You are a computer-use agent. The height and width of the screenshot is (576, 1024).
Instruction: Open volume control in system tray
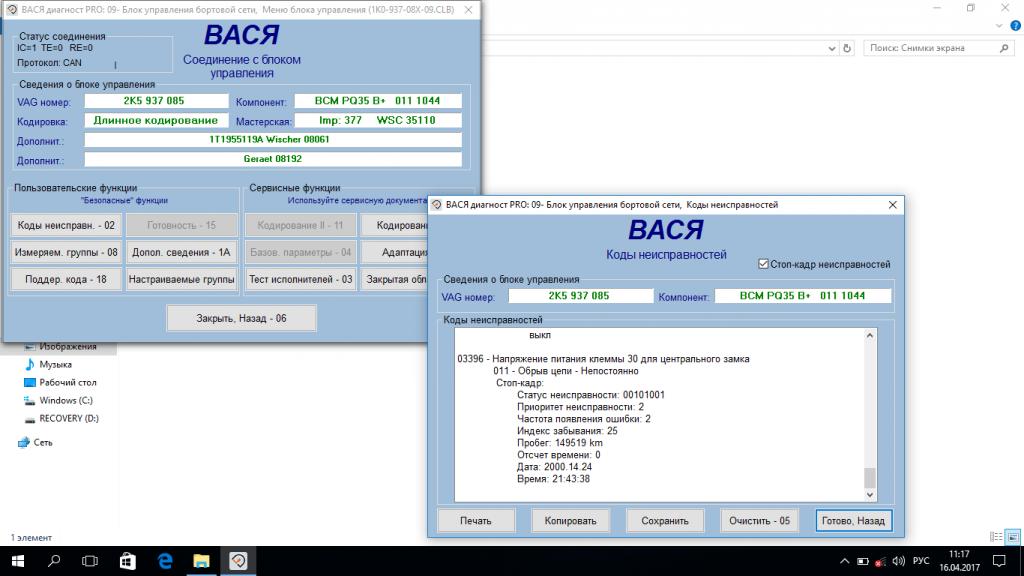tap(899, 561)
